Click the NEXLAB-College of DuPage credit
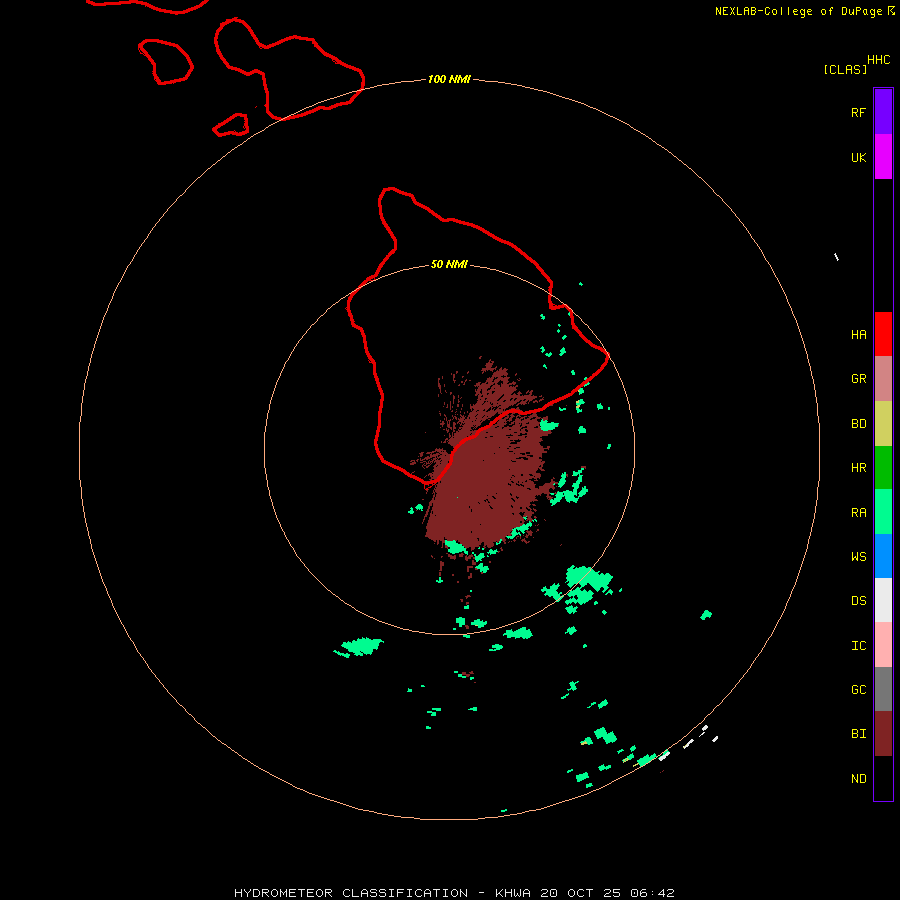Screen dimensions: 900x900 pos(798,11)
